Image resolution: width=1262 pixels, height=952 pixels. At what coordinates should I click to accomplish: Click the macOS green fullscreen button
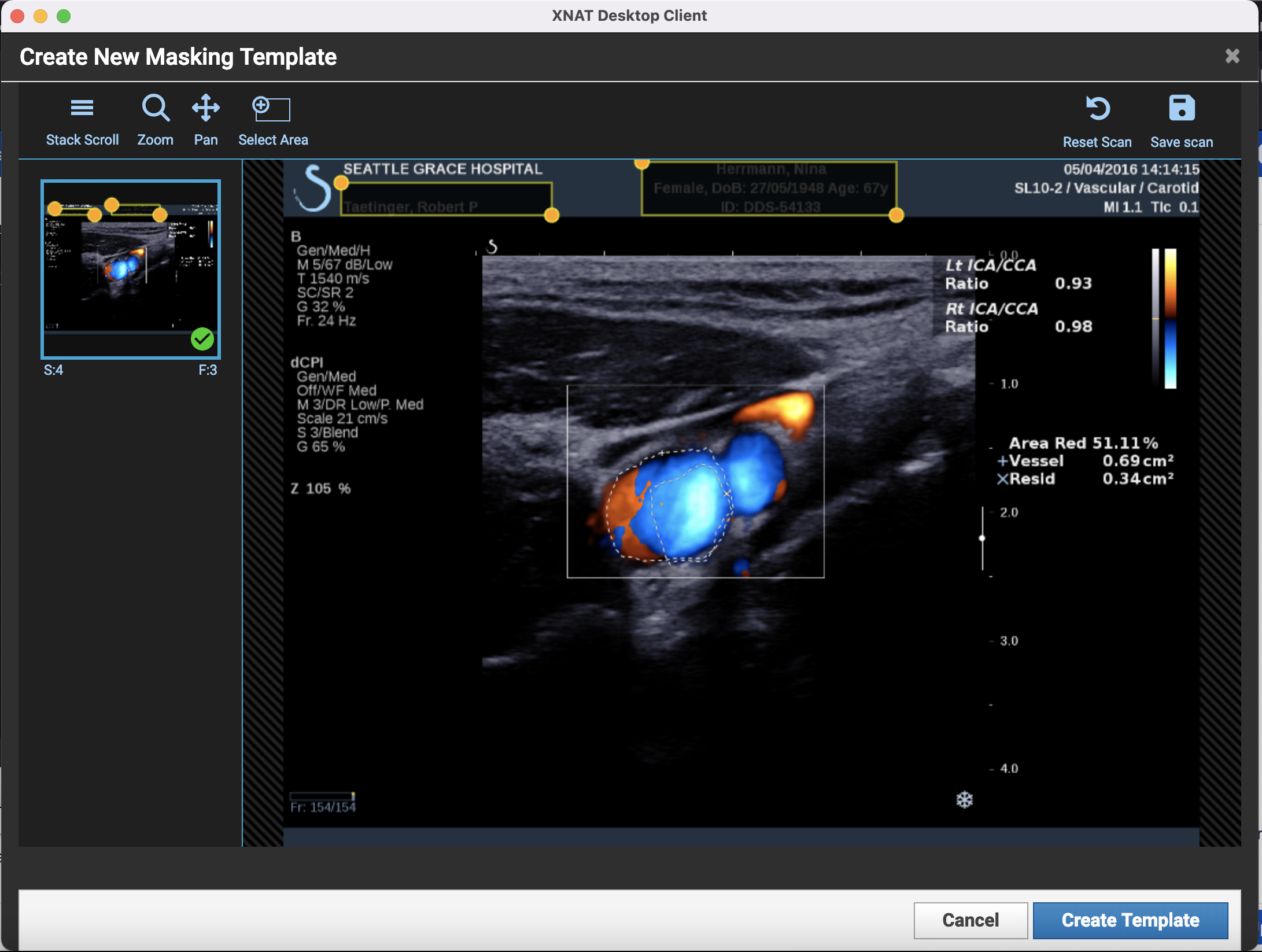click(x=64, y=16)
